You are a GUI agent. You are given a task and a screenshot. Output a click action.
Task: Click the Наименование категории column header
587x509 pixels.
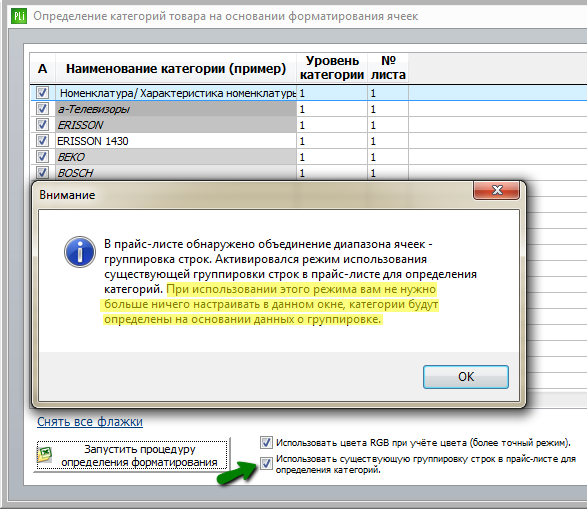point(176,68)
